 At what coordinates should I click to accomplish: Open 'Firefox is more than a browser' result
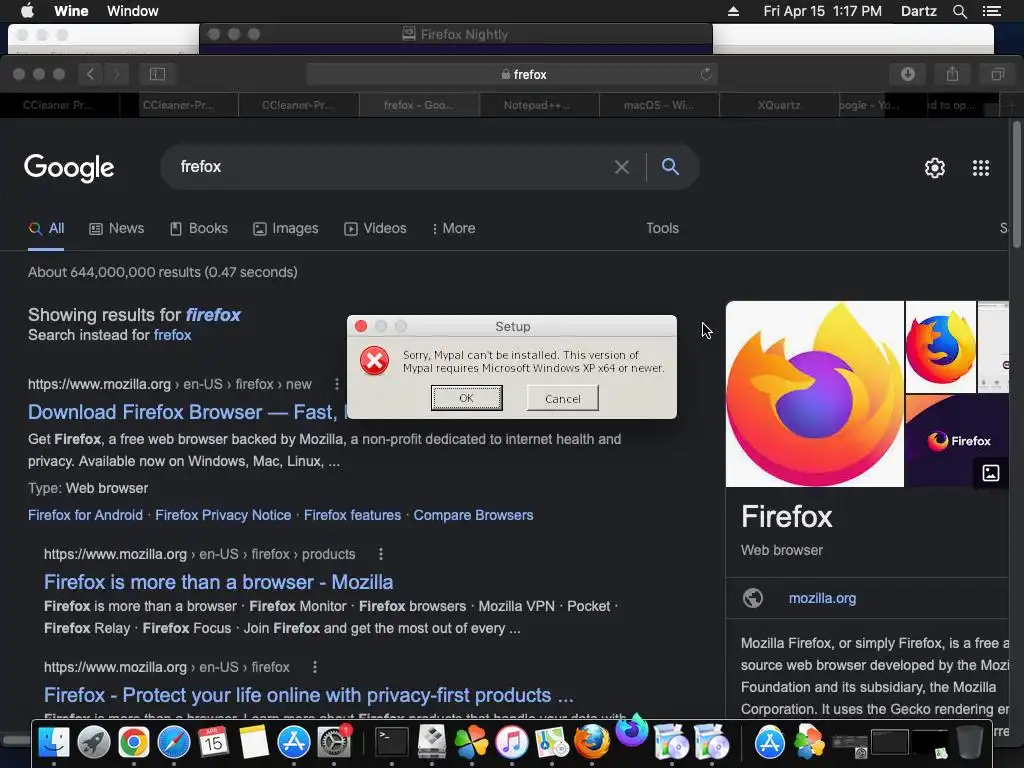click(x=218, y=582)
